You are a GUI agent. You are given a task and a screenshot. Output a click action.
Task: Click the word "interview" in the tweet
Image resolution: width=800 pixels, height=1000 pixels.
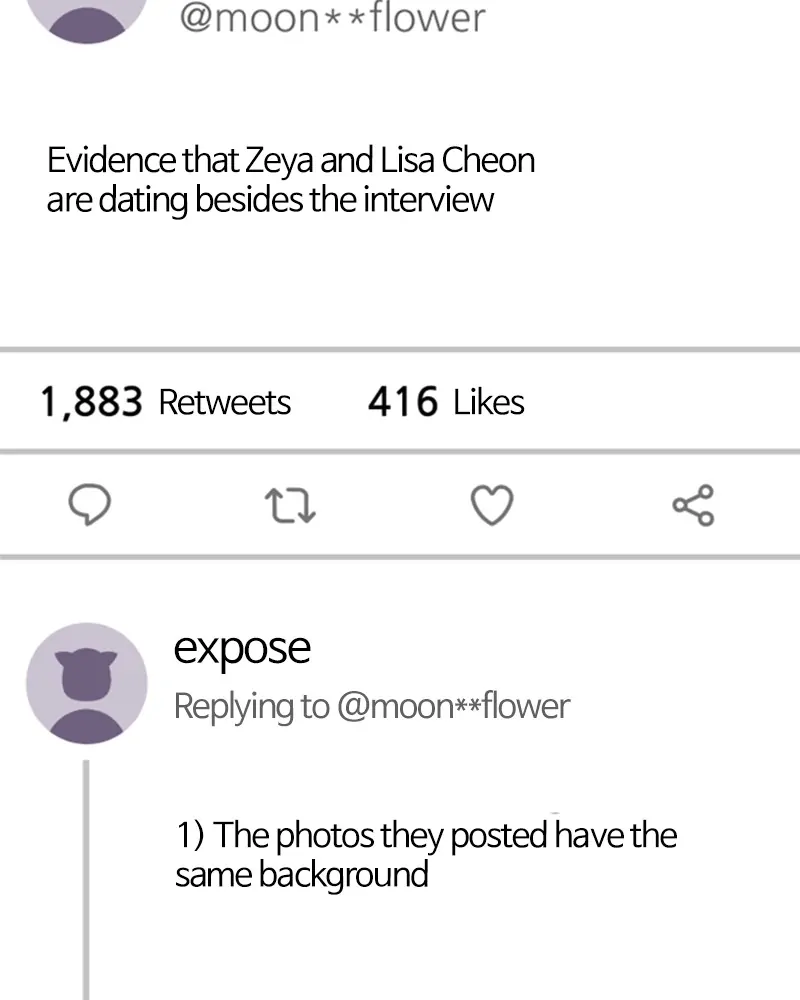pos(428,199)
